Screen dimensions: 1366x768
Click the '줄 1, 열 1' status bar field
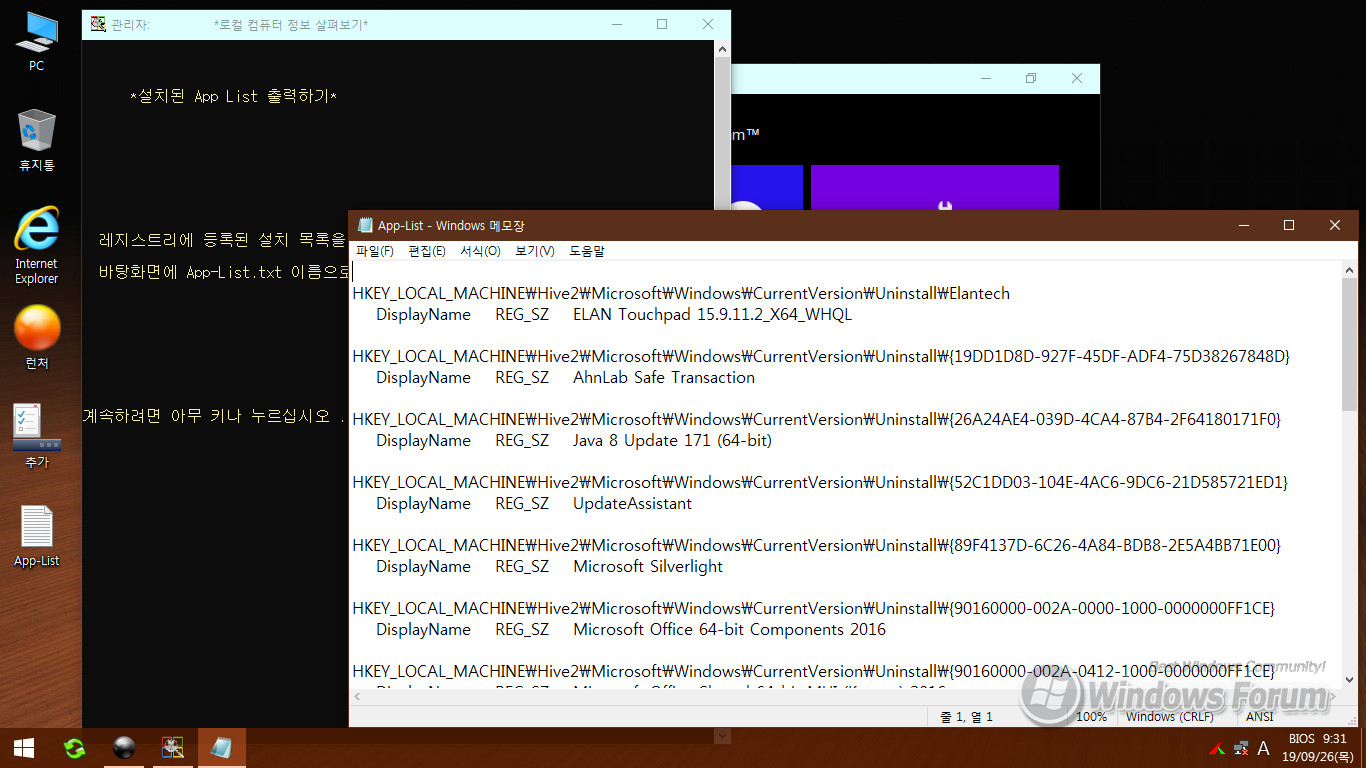[967, 716]
